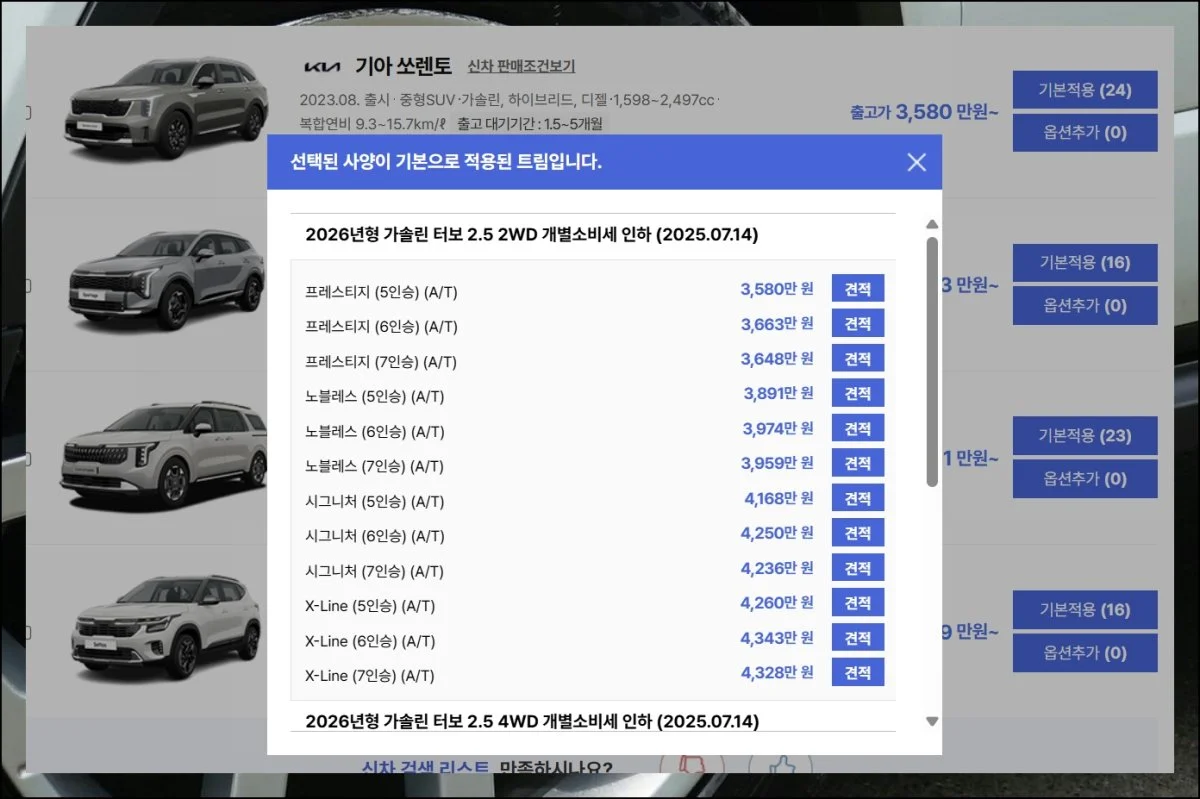This screenshot has height=799, width=1200.
Task: Click the fourth car's thumbnail image
Action: click(167, 625)
